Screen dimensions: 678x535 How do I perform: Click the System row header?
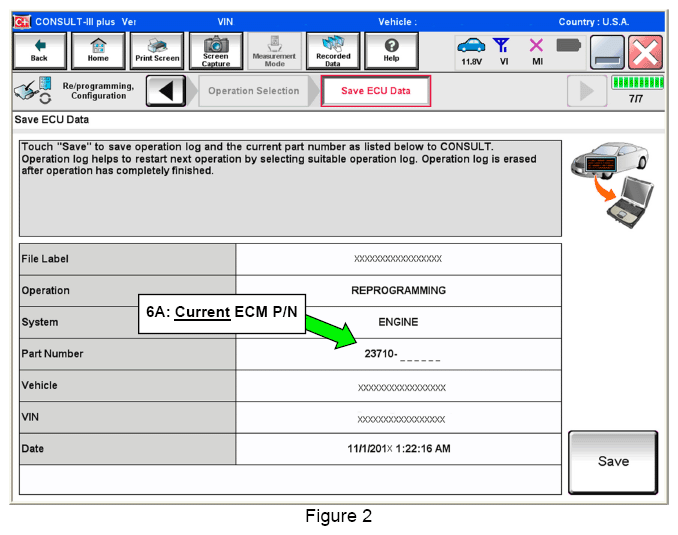pyautogui.click(x=128, y=322)
